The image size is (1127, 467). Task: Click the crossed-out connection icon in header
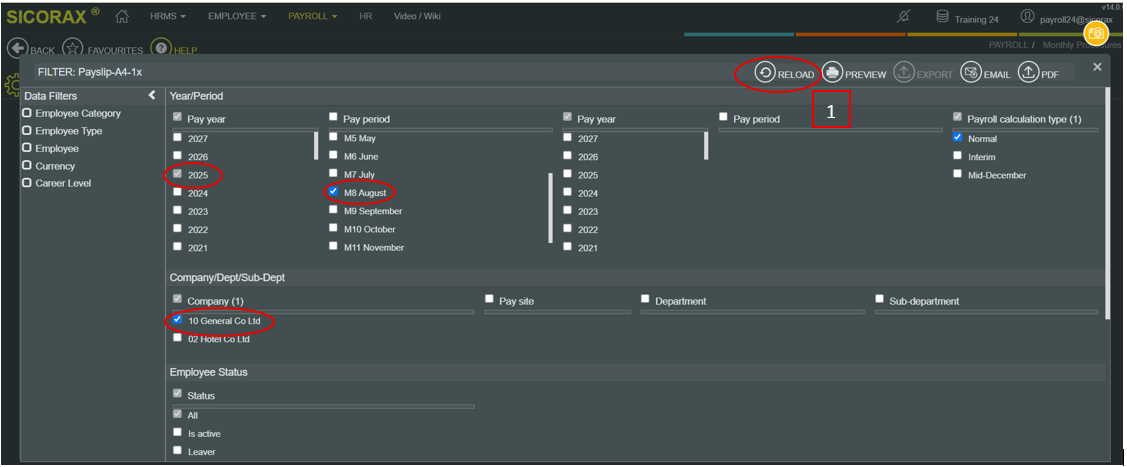pos(904,16)
